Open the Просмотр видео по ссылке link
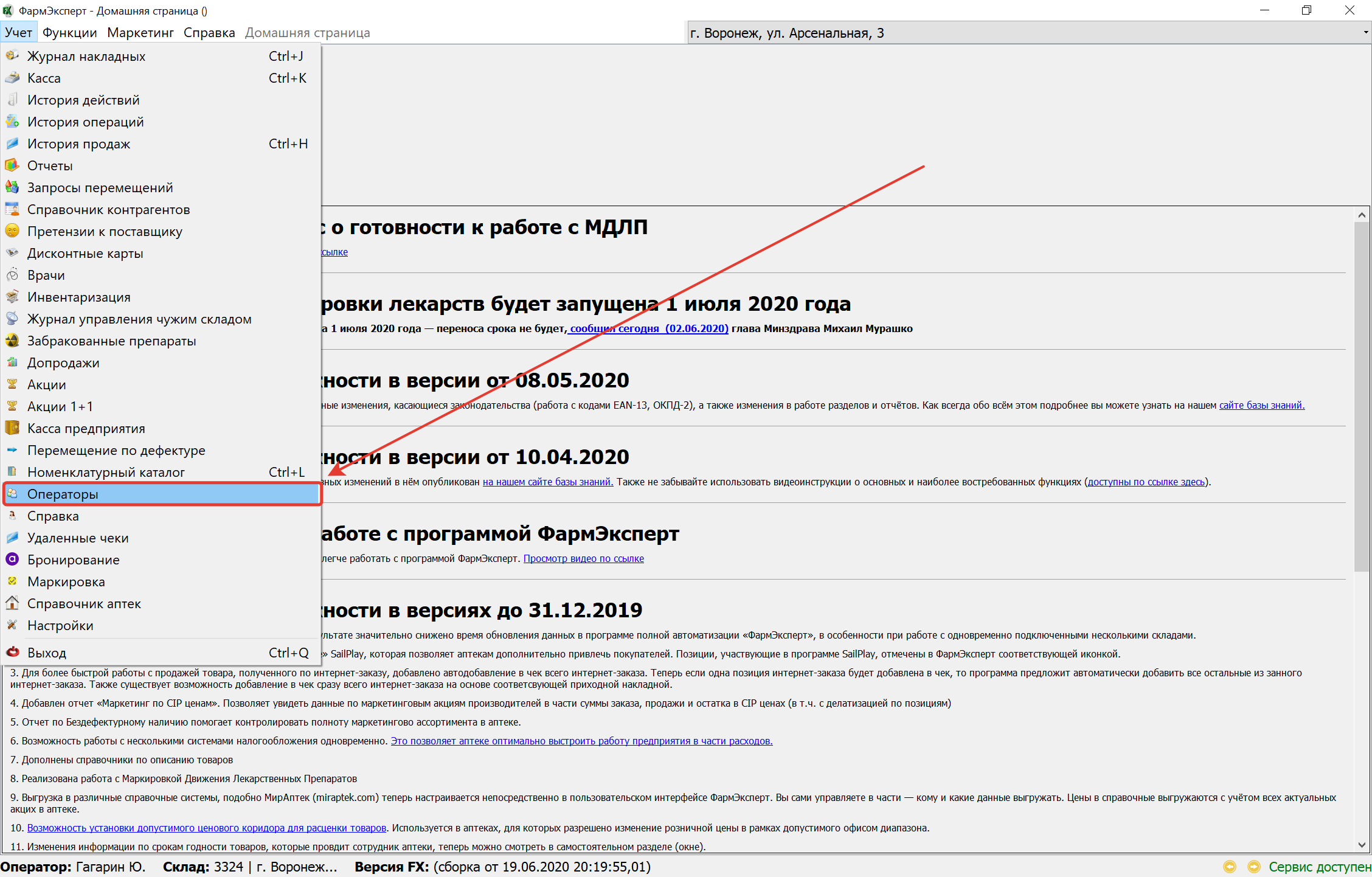 click(x=584, y=558)
